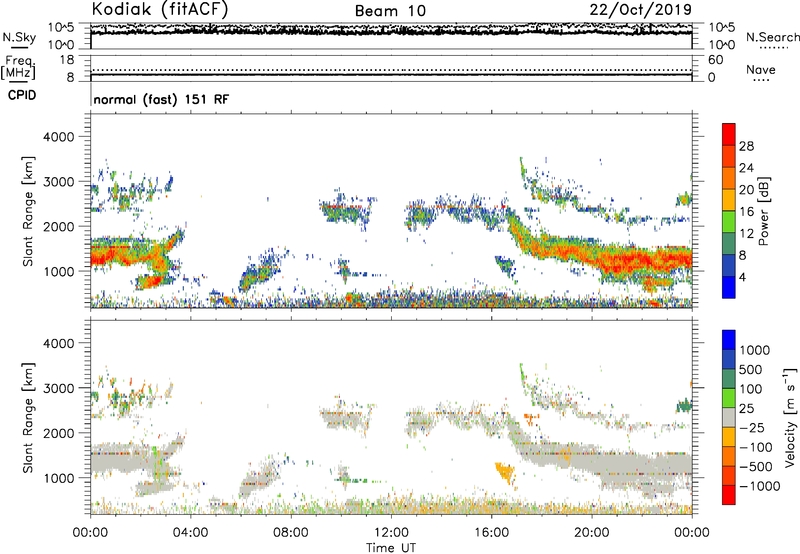800x554 pixels.
Task: Click the 'Nave' legend label
Action: [x=761, y=69]
